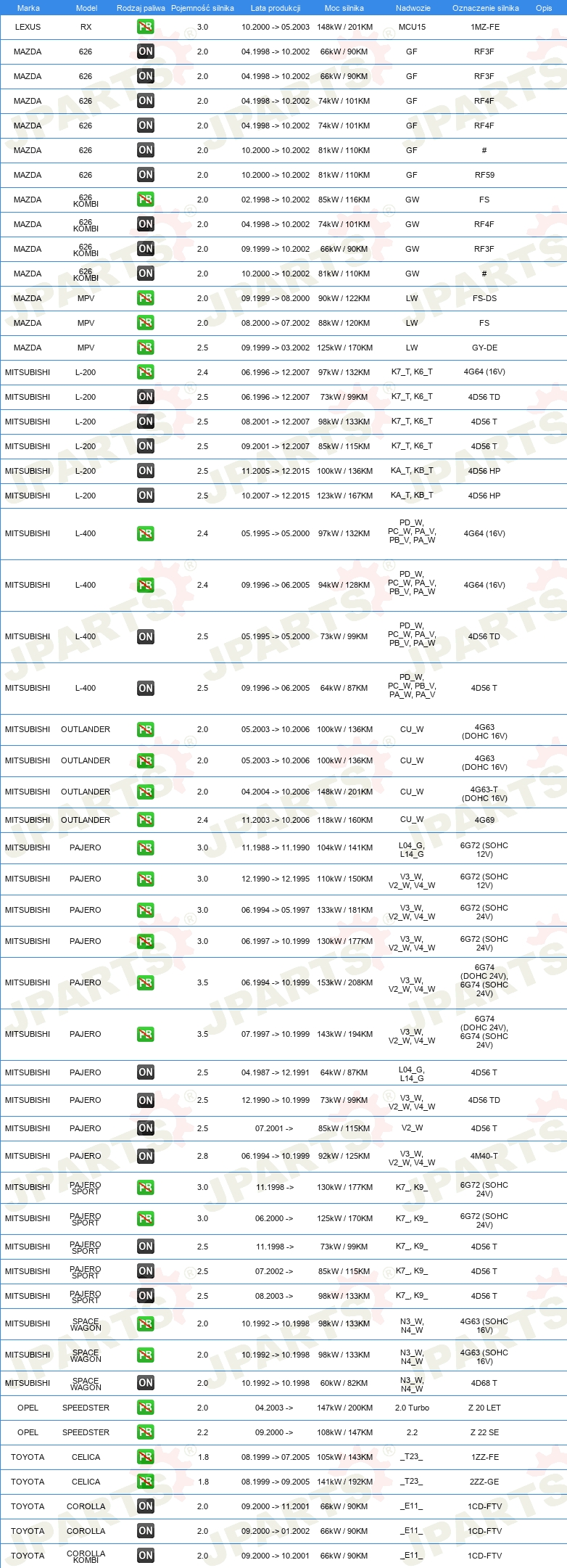The image size is (567, 1568).
Task: Click the PB icon for PAJERO 104kW / 141KM
Action: click(146, 847)
